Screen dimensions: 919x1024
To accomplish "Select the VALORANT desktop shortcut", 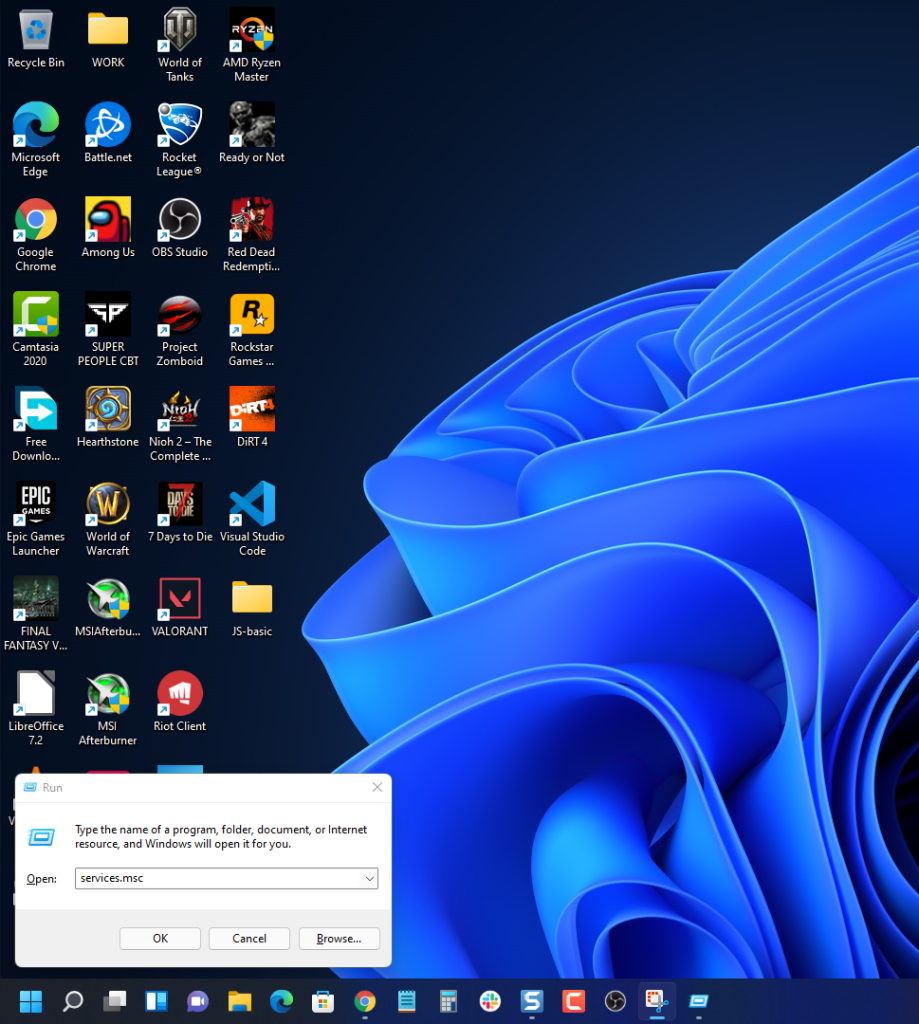I will [180, 607].
